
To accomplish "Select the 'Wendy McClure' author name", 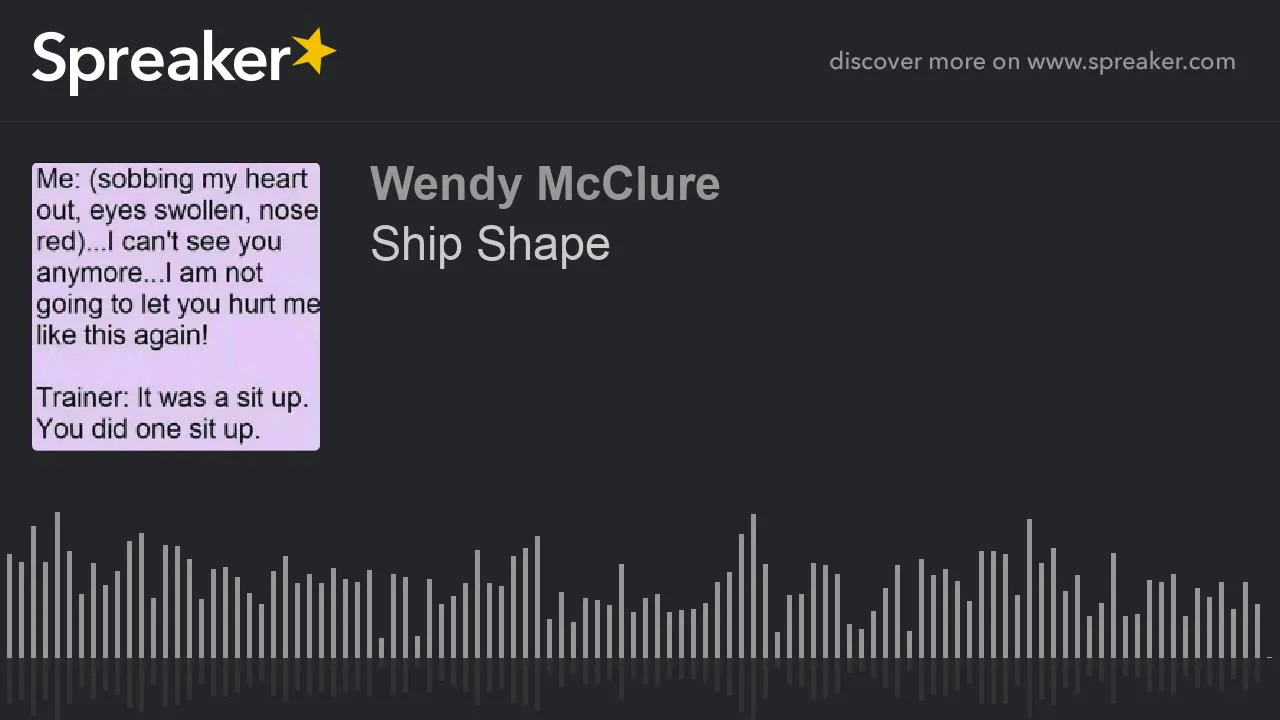I will point(545,184).
